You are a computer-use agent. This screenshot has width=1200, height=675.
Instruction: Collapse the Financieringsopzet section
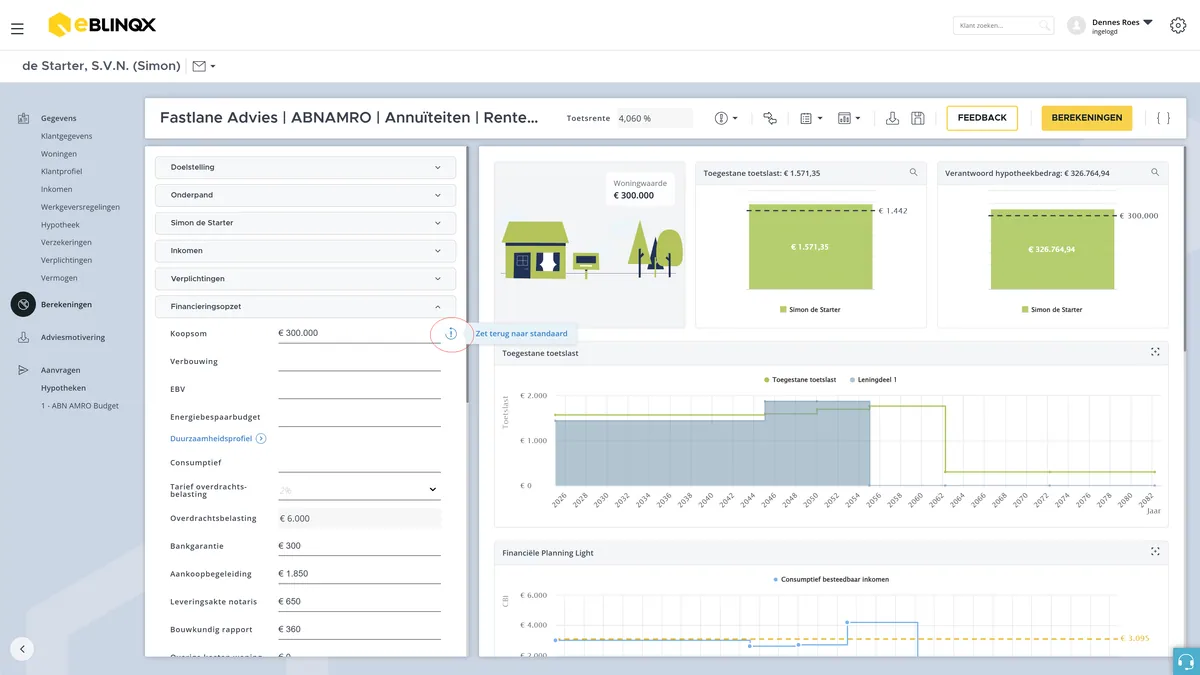(x=306, y=307)
